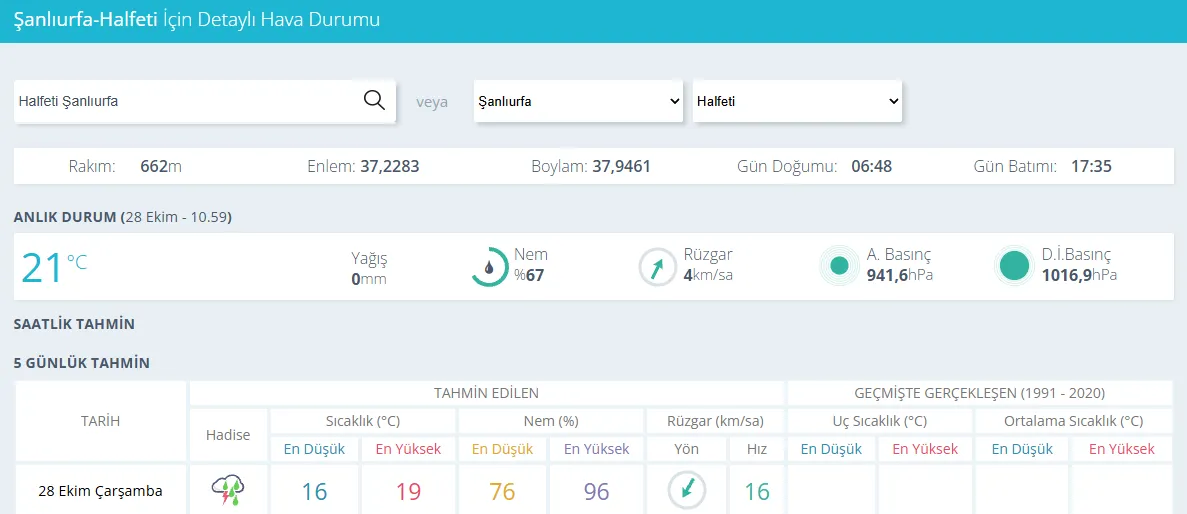Click the 28 Ekim Çarşamba date cell
Screen dimensions: 1187x514
[101, 491]
